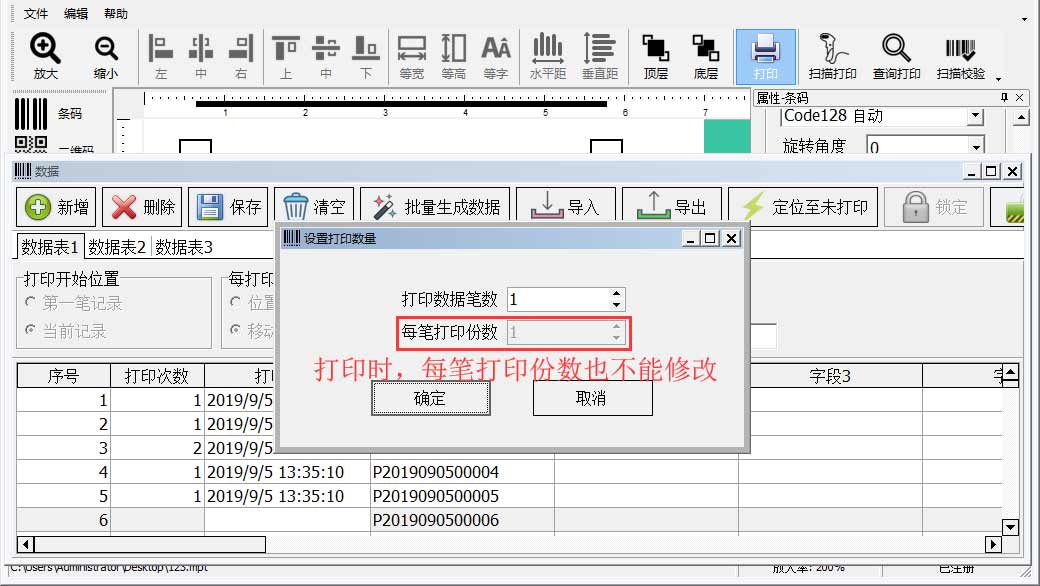The height and width of the screenshot is (586, 1040).
Task: Click the 确定 button in the dialog
Action: [x=430, y=398]
